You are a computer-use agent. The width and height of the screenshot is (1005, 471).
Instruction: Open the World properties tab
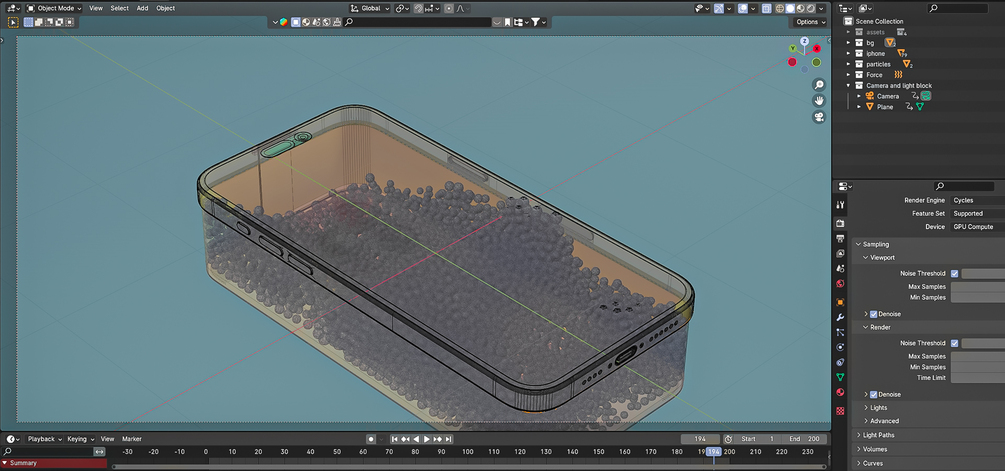pyautogui.click(x=840, y=283)
